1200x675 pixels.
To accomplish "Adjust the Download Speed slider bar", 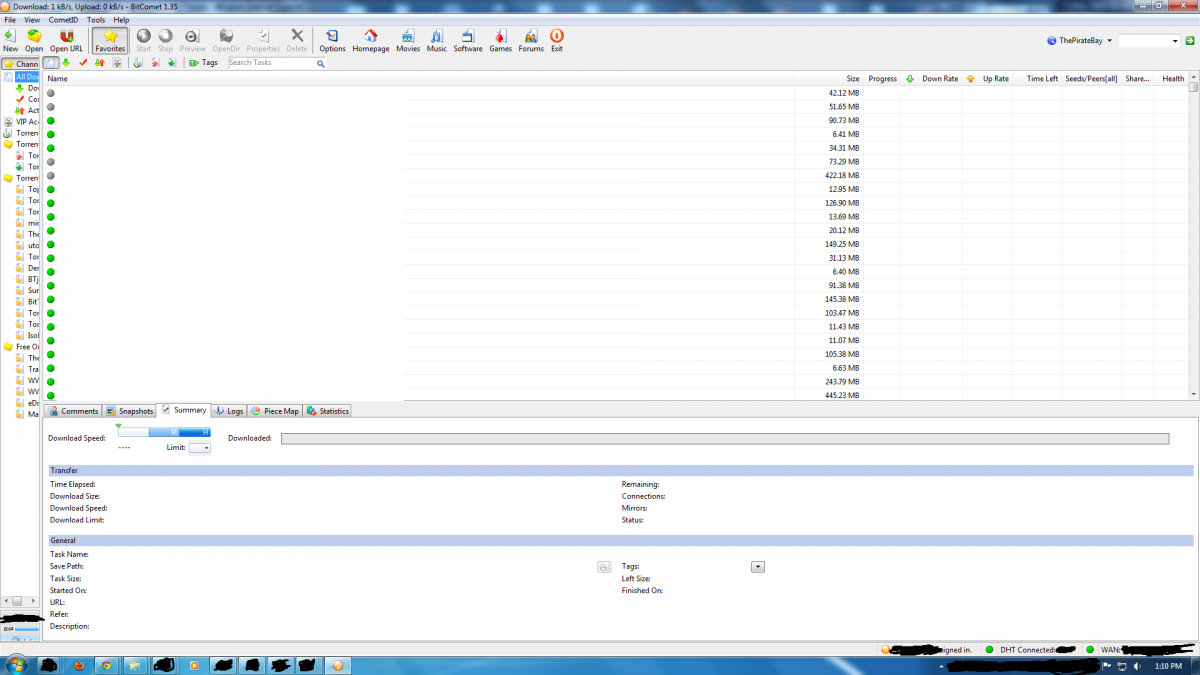I will 164,432.
